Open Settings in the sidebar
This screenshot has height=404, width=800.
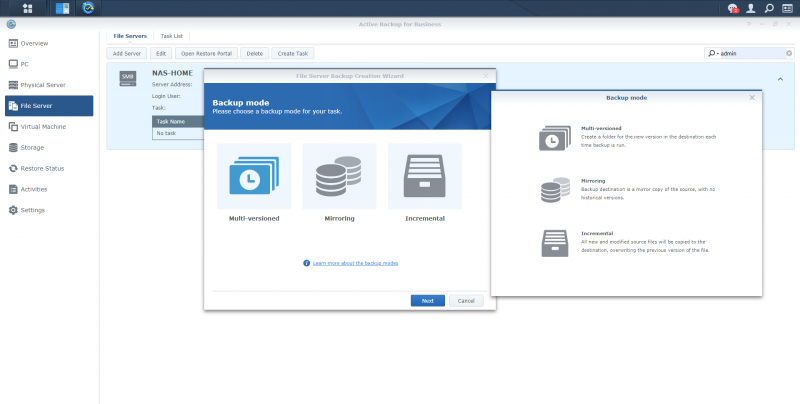[x=49, y=210]
